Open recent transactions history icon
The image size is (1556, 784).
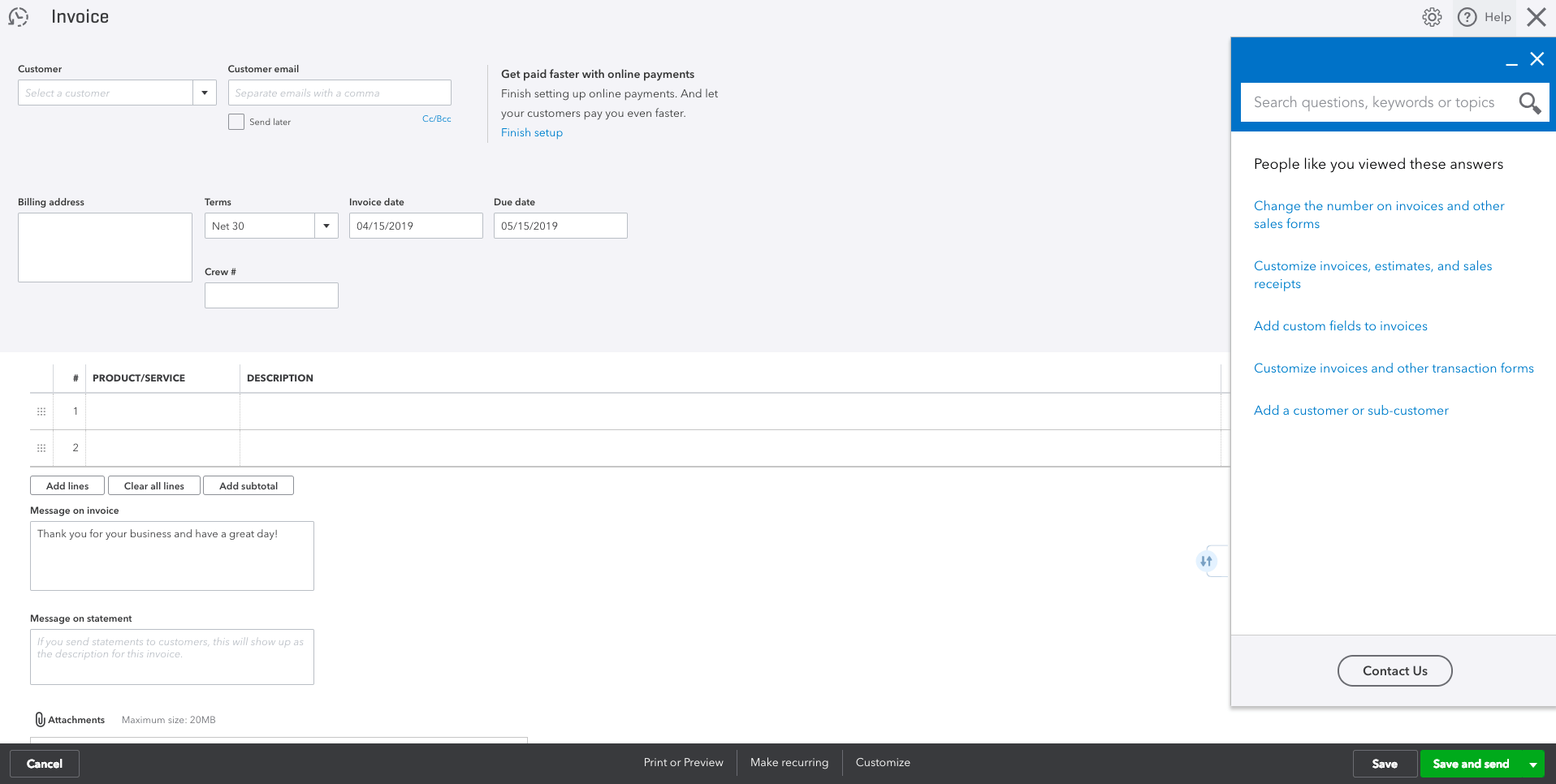(19, 17)
